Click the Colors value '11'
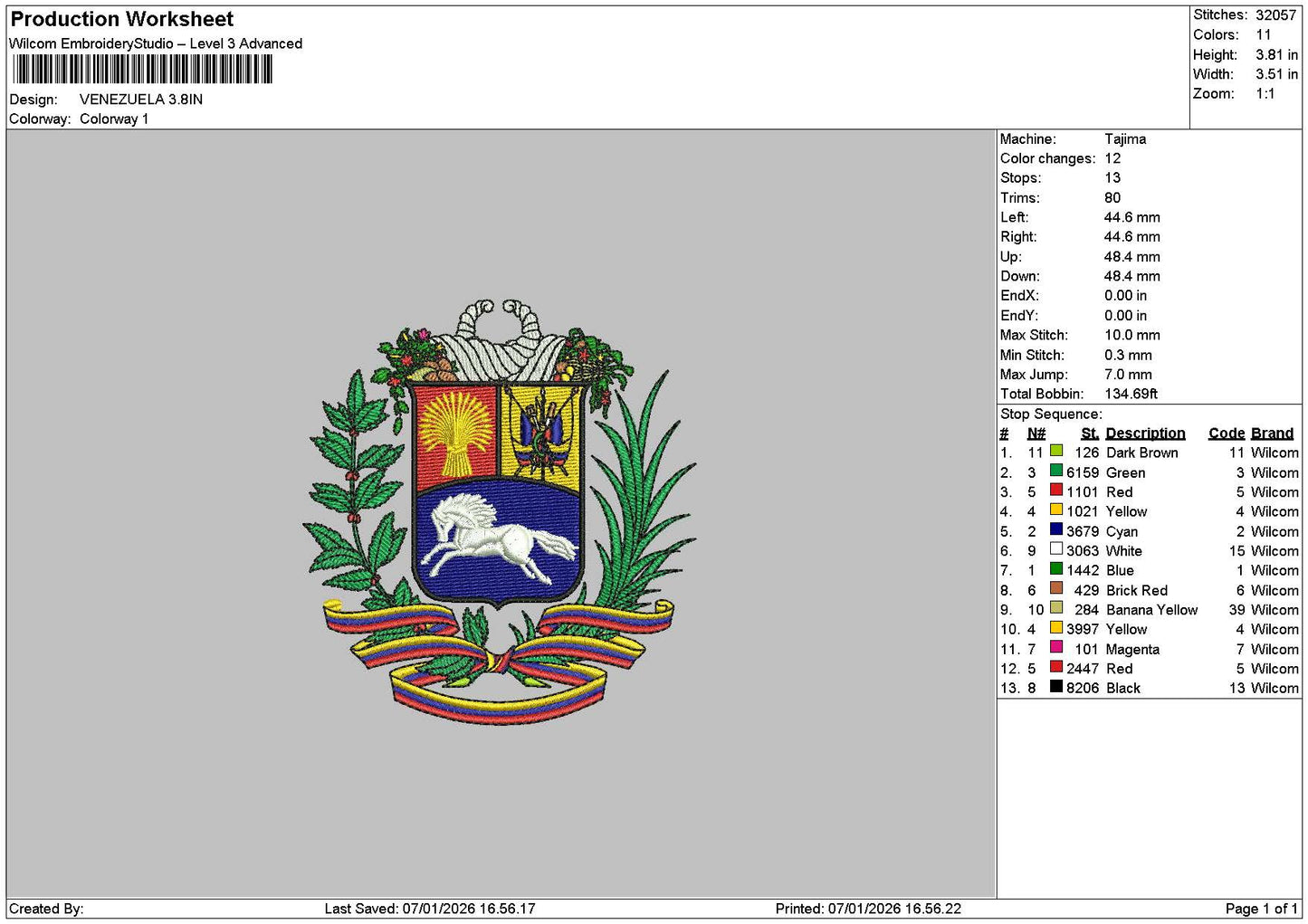1308x924 pixels. coord(1264,35)
